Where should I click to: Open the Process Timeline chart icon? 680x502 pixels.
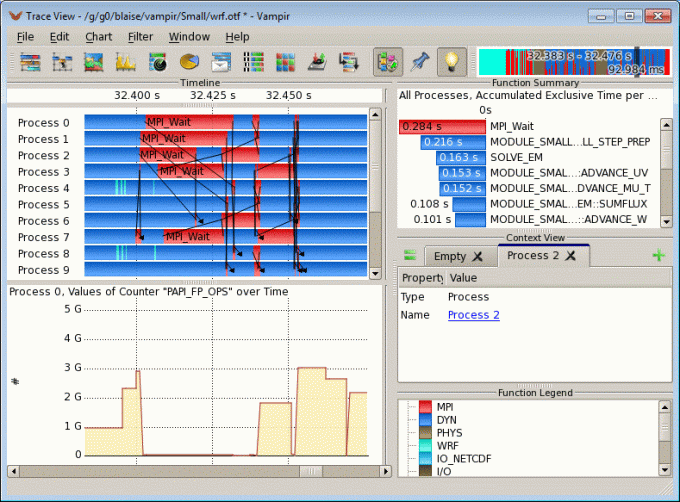click(x=62, y=62)
